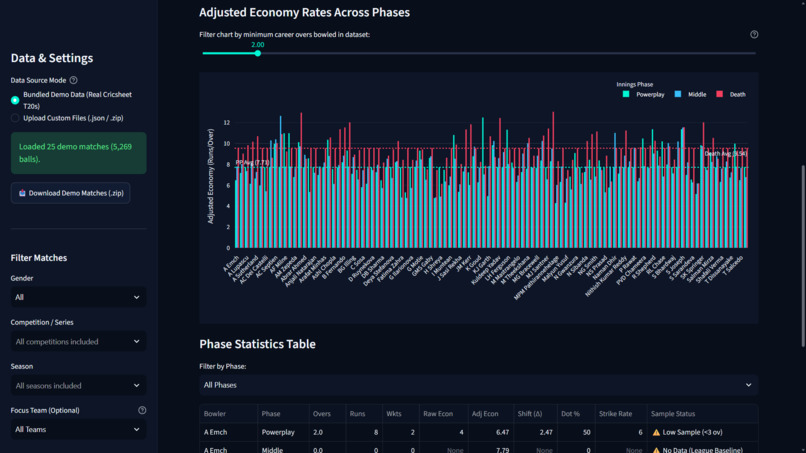Click the slider value 2.00 label

click(258, 45)
